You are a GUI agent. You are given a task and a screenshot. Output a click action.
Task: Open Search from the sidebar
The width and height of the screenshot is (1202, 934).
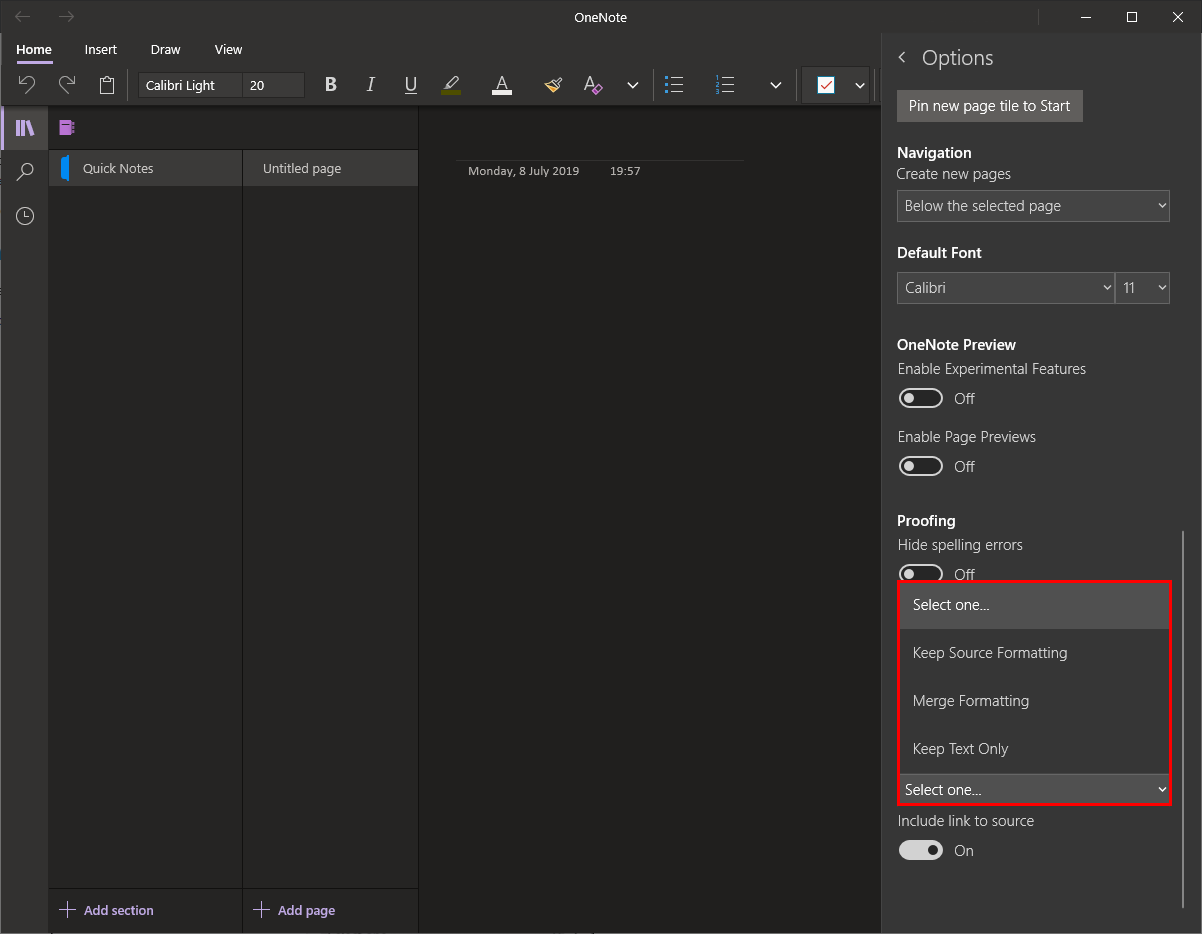[x=25, y=172]
